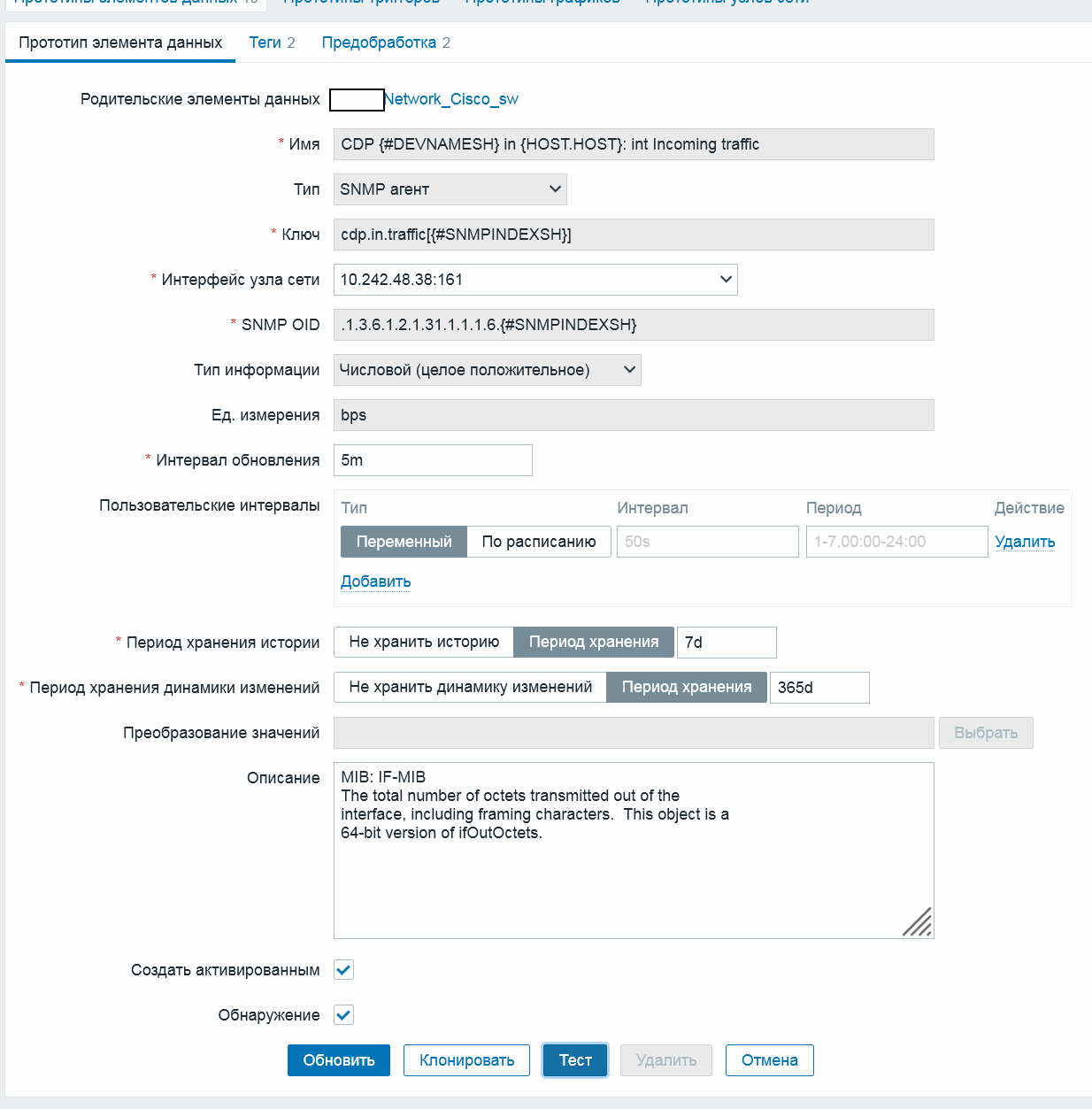The height and width of the screenshot is (1109, 1092).
Task: Open the Тип dropdown showing SNMP агент
Action: pyautogui.click(x=450, y=189)
